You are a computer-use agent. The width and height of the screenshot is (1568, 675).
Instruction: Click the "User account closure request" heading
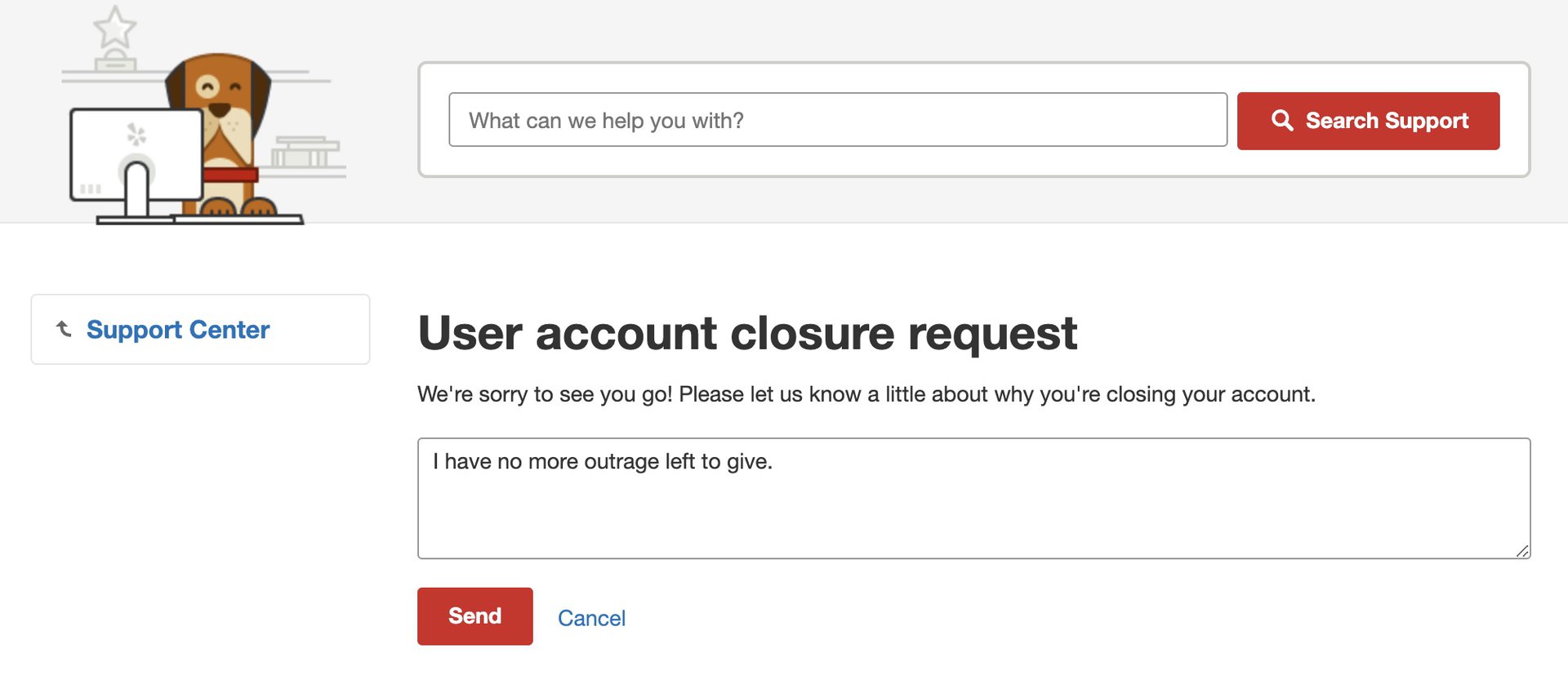pyautogui.click(x=747, y=333)
